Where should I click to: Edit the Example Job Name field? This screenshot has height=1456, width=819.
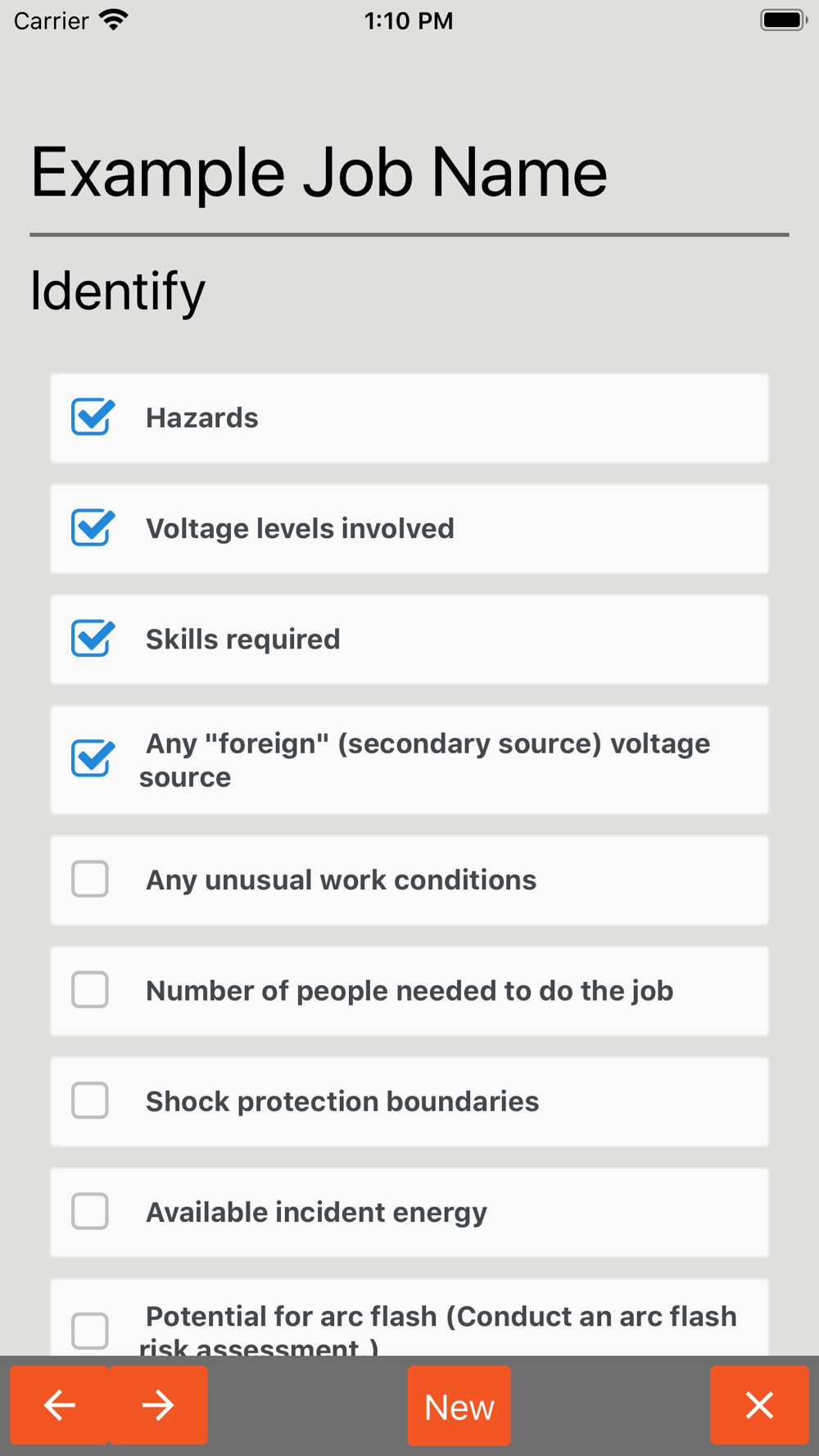click(409, 172)
